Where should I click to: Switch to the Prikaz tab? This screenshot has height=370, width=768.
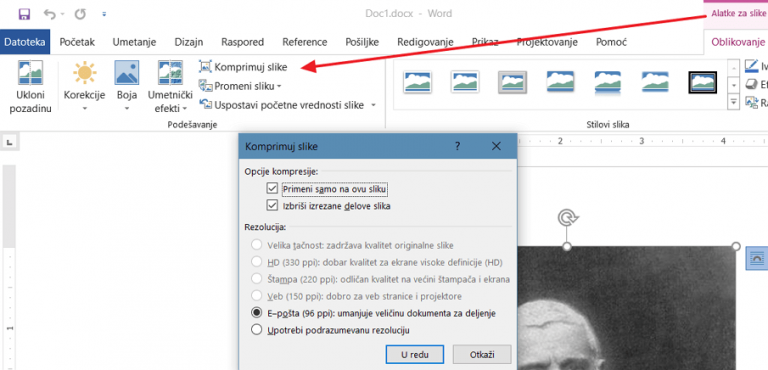click(485, 42)
